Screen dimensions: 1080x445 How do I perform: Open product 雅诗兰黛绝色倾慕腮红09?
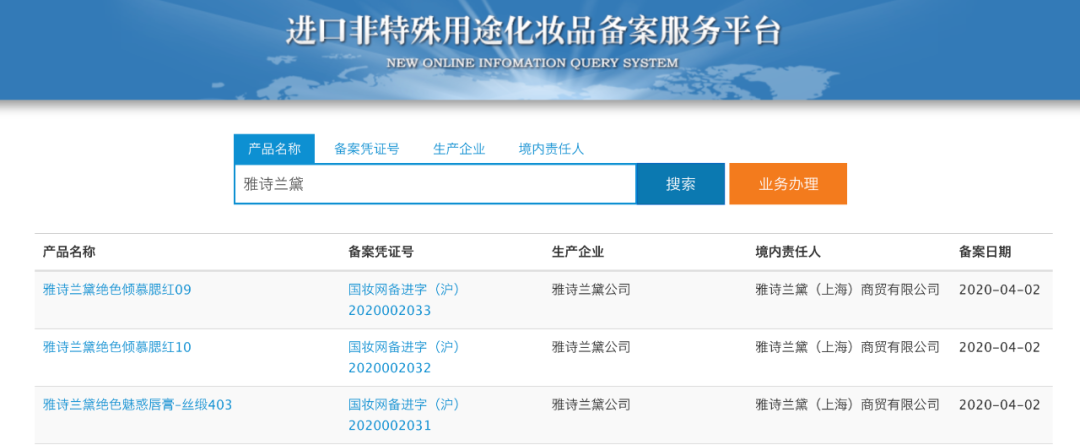point(117,290)
